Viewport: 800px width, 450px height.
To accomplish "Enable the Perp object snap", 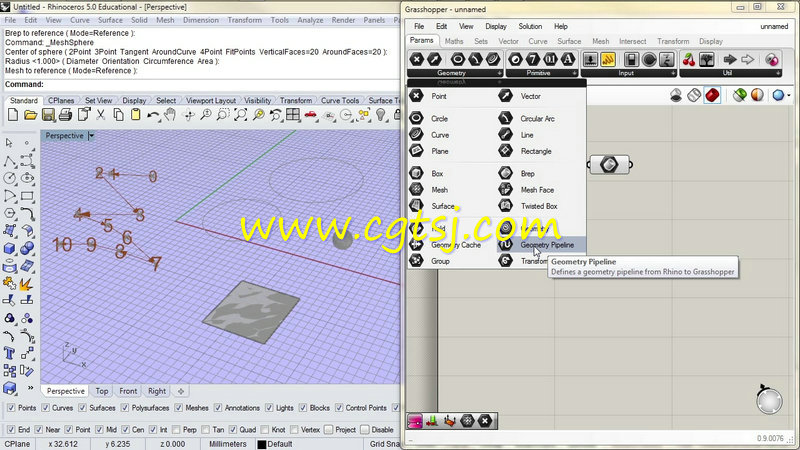I will [x=177, y=430].
